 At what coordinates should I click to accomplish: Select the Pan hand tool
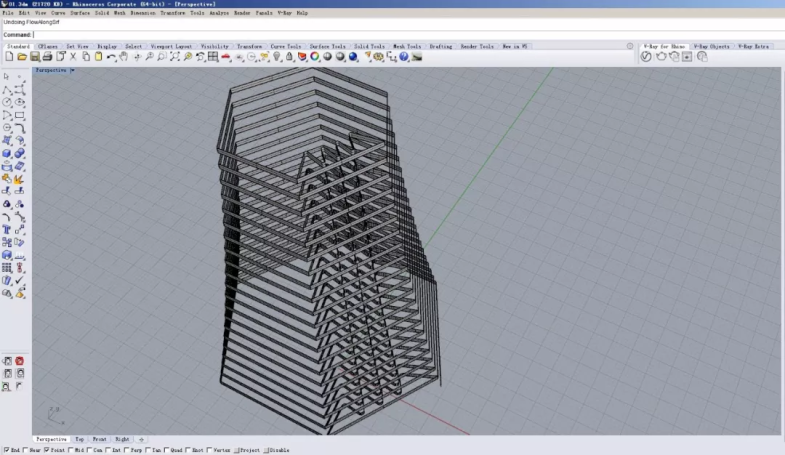pos(124,57)
